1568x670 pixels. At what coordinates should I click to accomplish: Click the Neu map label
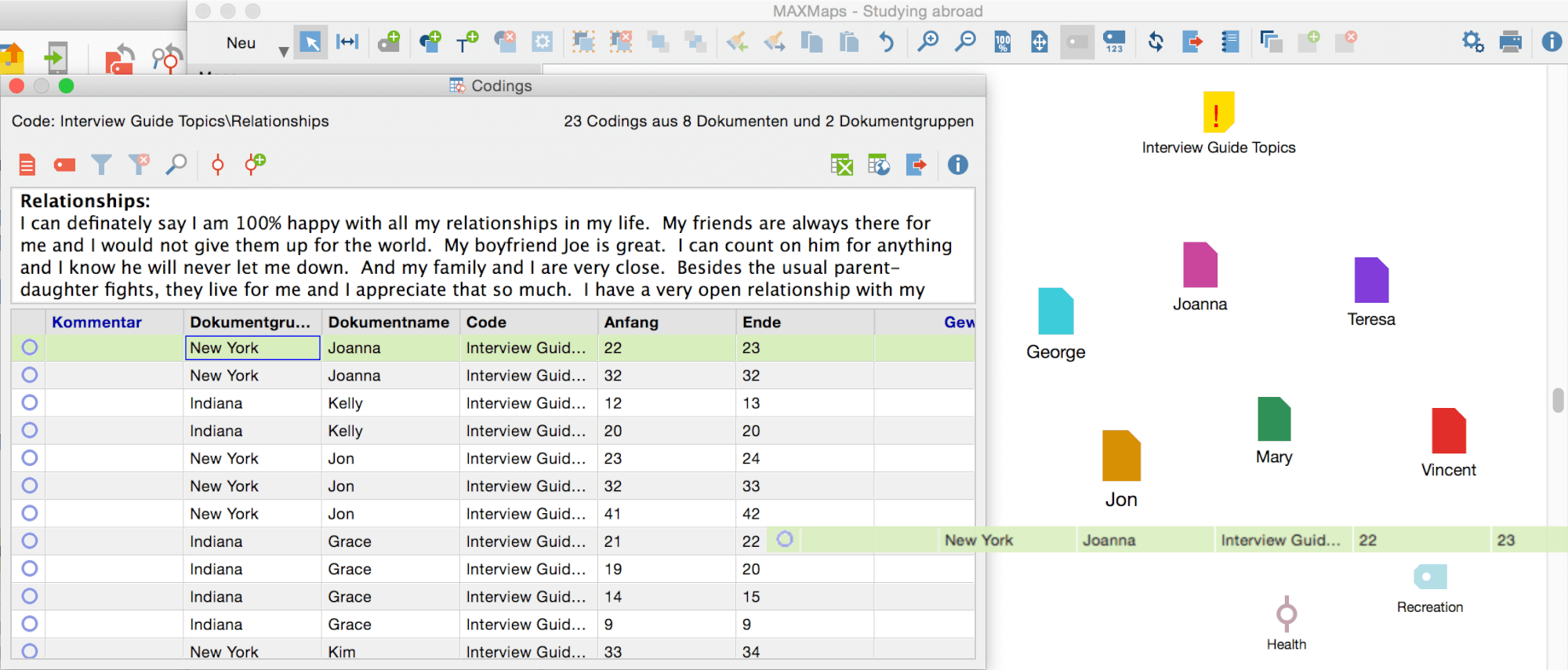(241, 43)
